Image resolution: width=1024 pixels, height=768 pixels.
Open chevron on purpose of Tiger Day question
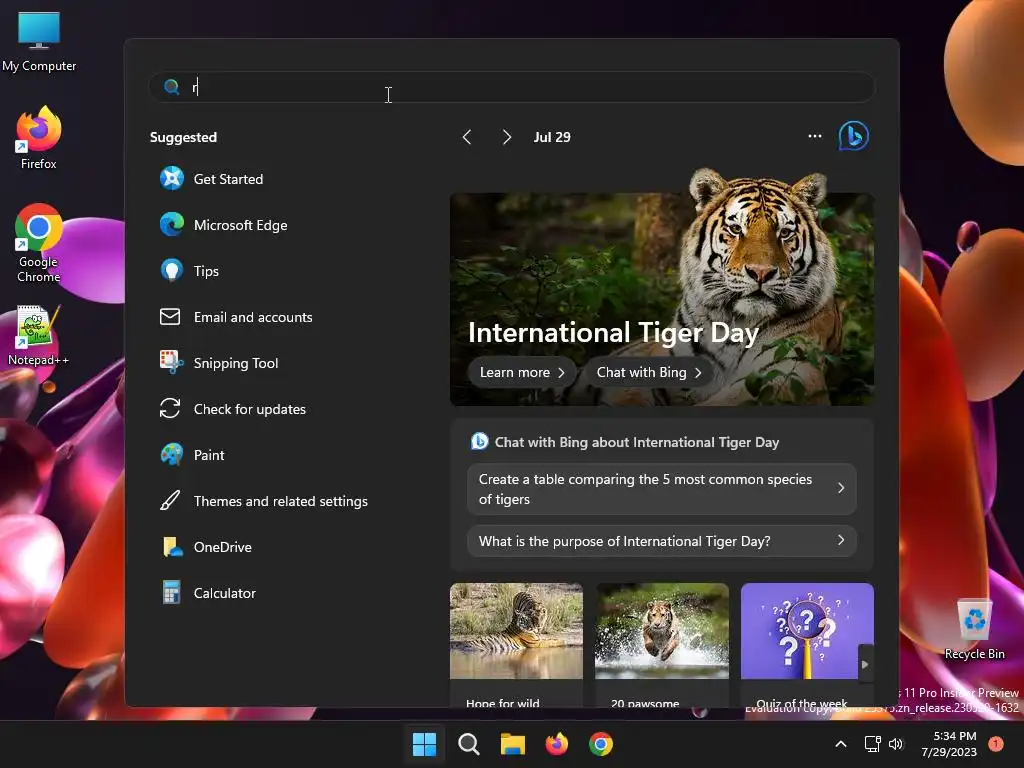(841, 540)
